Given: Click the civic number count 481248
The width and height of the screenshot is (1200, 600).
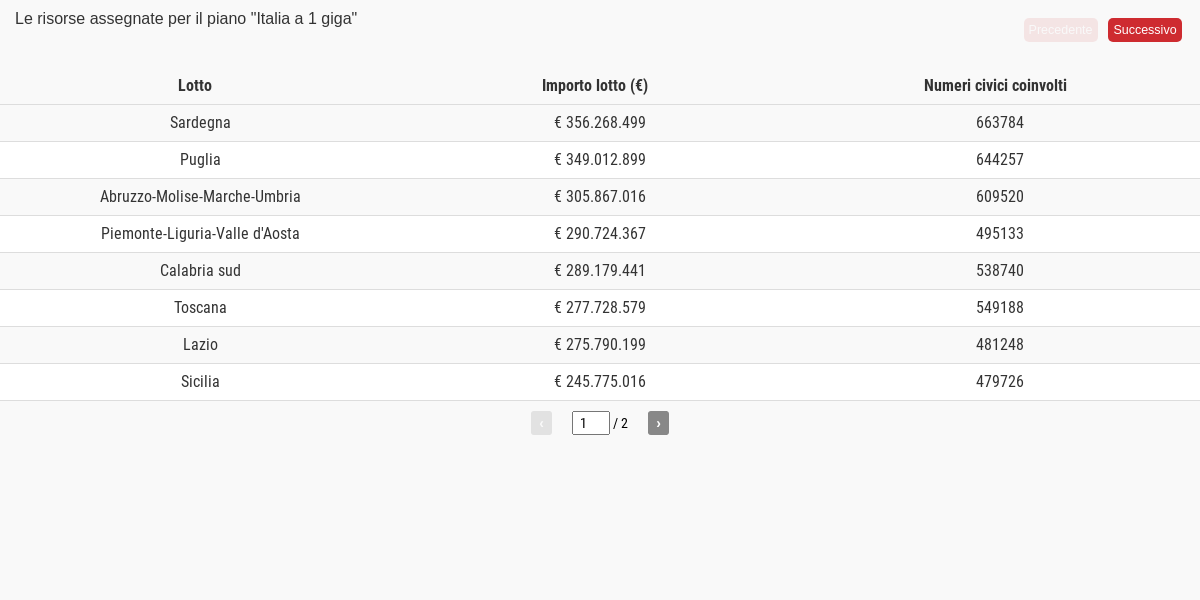Looking at the screenshot, I should pyautogui.click(x=1000, y=345).
